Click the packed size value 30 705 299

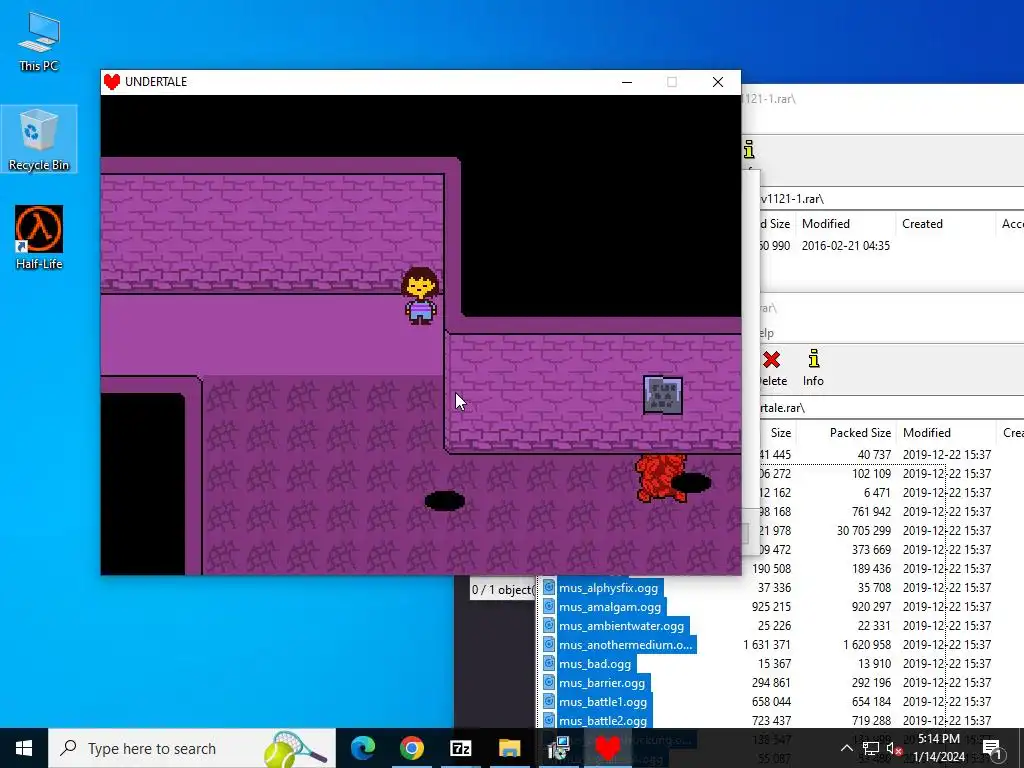click(863, 530)
